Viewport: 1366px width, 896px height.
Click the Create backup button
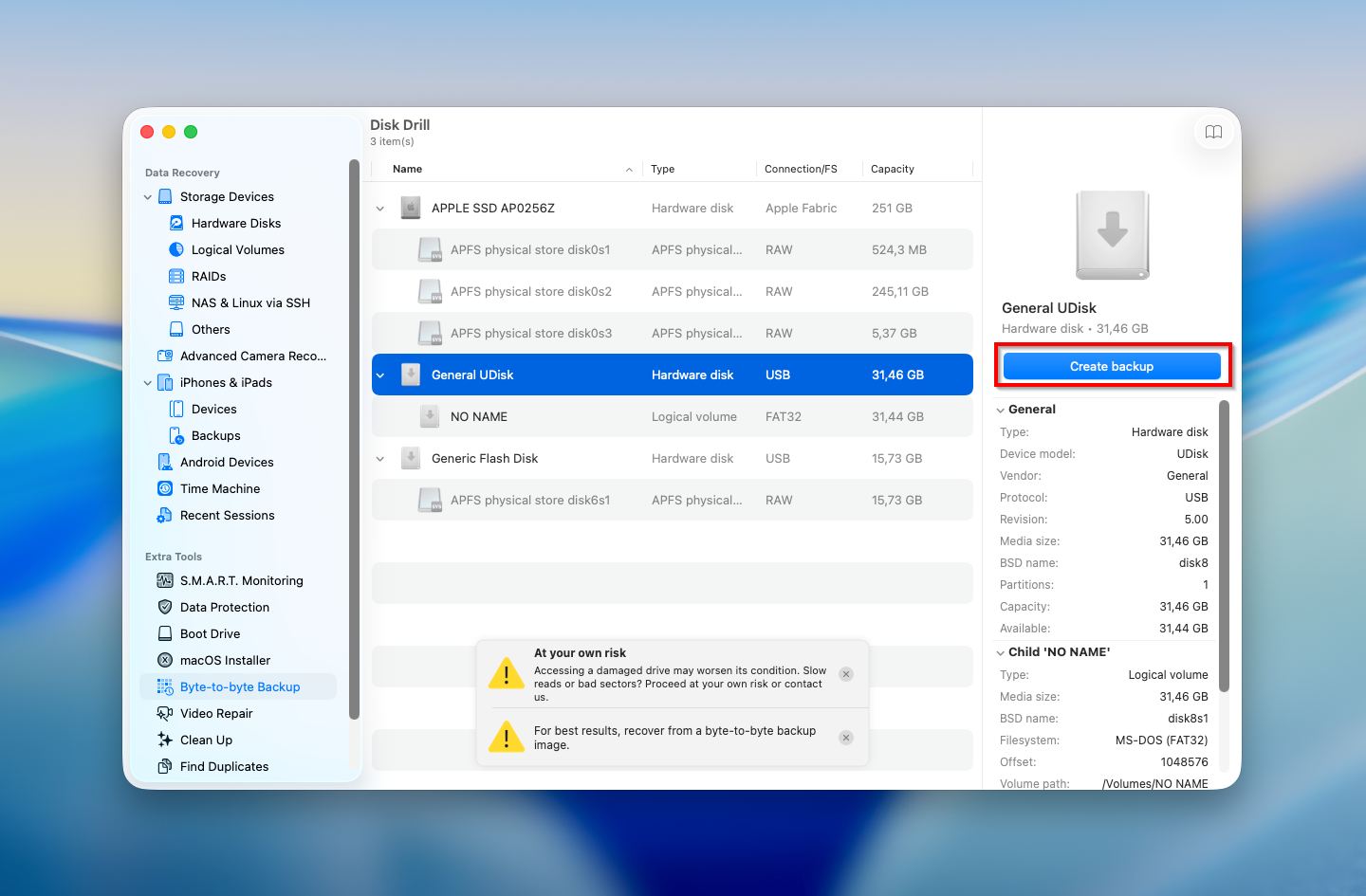(x=1112, y=366)
